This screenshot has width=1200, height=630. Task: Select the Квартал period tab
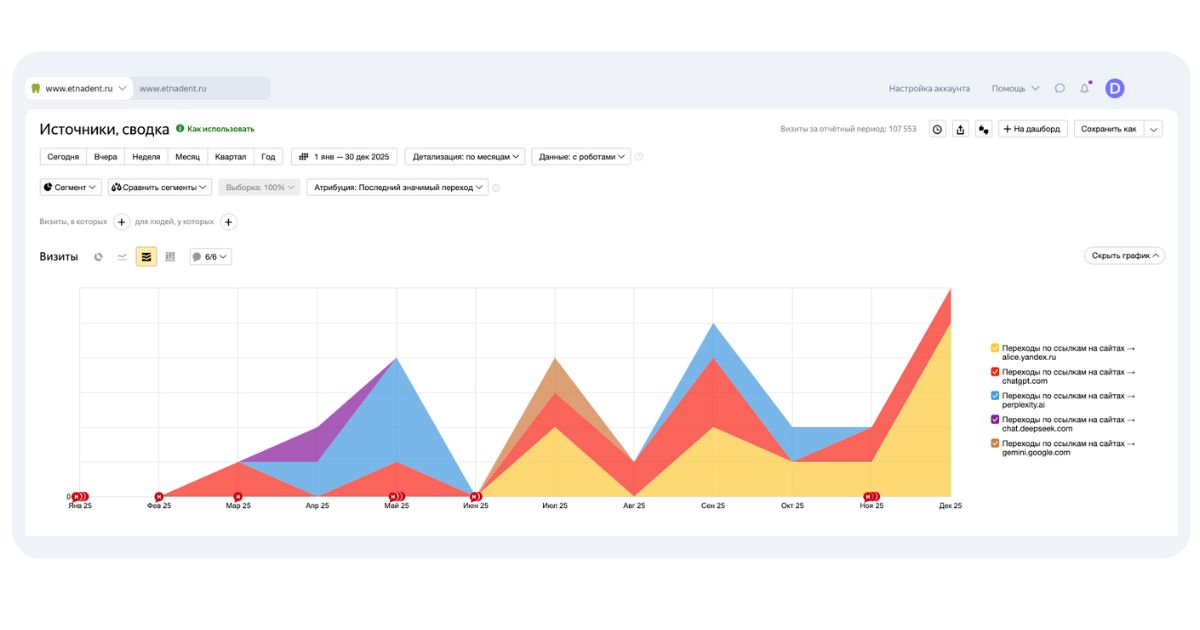coord(230,157)
